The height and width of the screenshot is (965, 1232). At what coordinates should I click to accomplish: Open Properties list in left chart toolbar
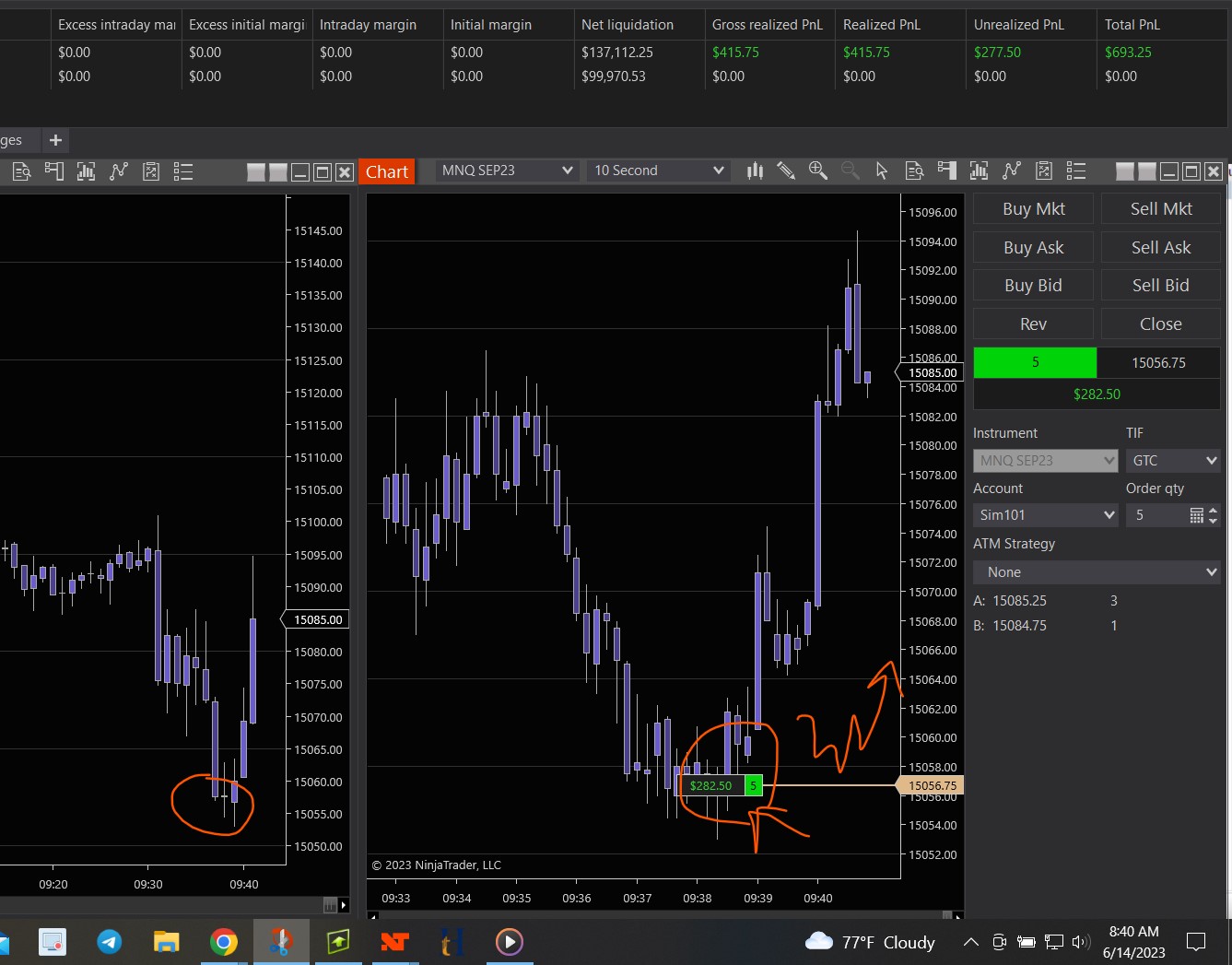(182, 171)
